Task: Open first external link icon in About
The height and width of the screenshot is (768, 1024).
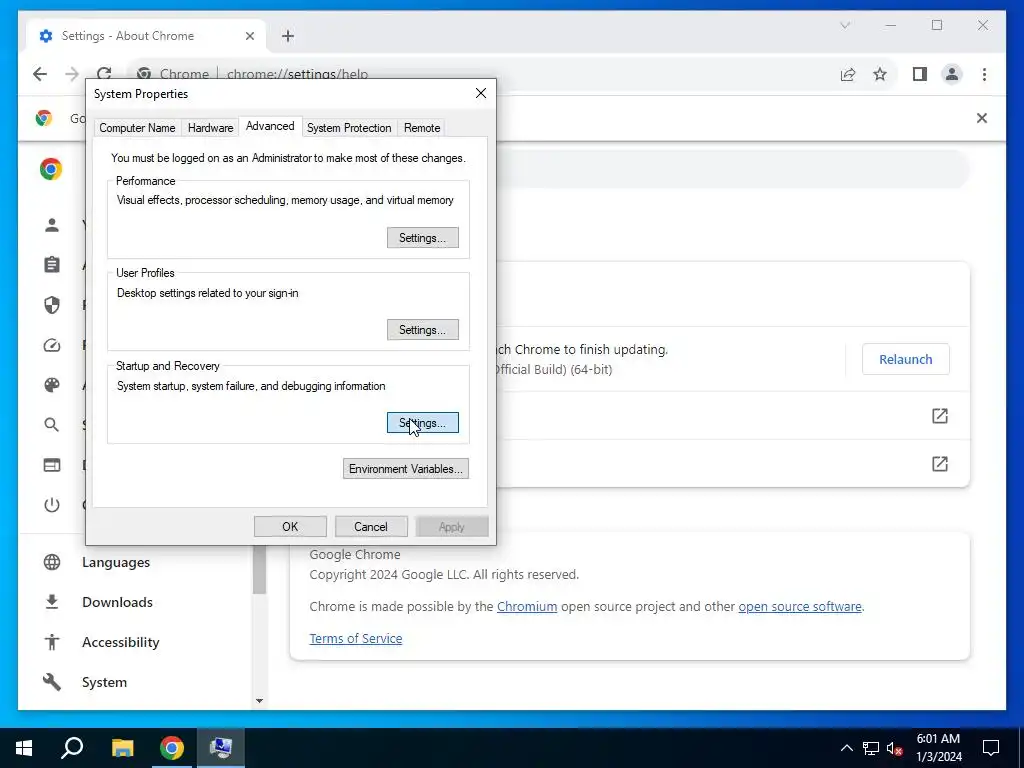Action: [x=940, y=416]
